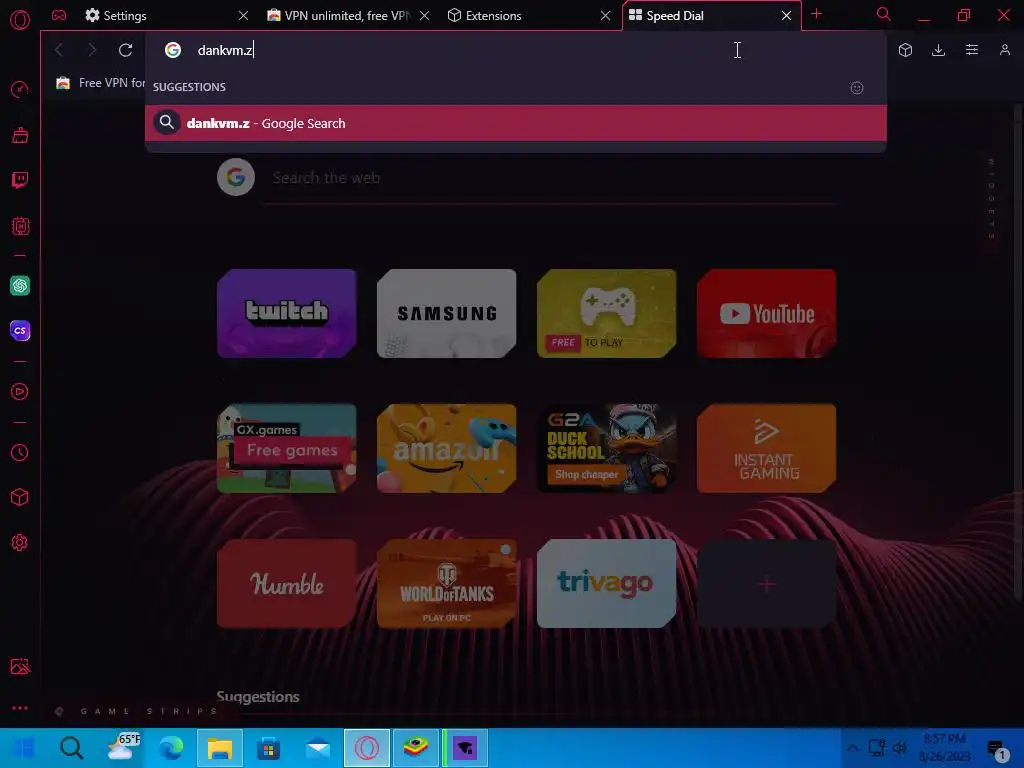Open Microsoft Store from taskbar

(268, 748)
